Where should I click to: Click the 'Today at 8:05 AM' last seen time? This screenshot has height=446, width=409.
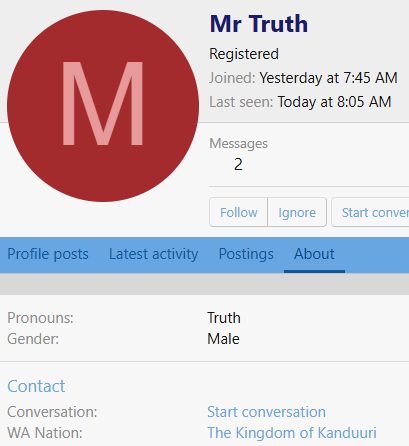(x=334, y=102)
